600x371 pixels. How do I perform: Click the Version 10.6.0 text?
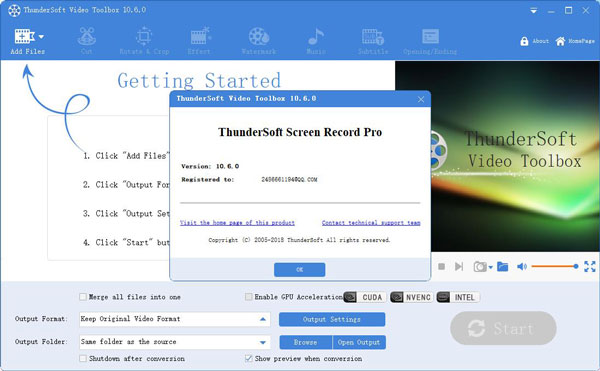tap(210, 166)
